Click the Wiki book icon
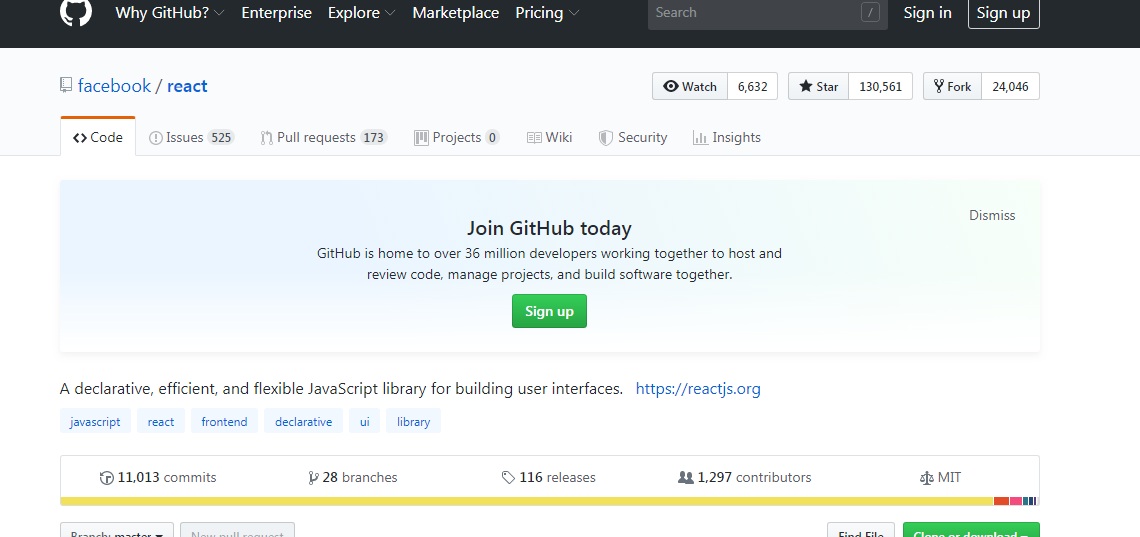The height and width of the screenshot is (537, 1140). point(534,137)
